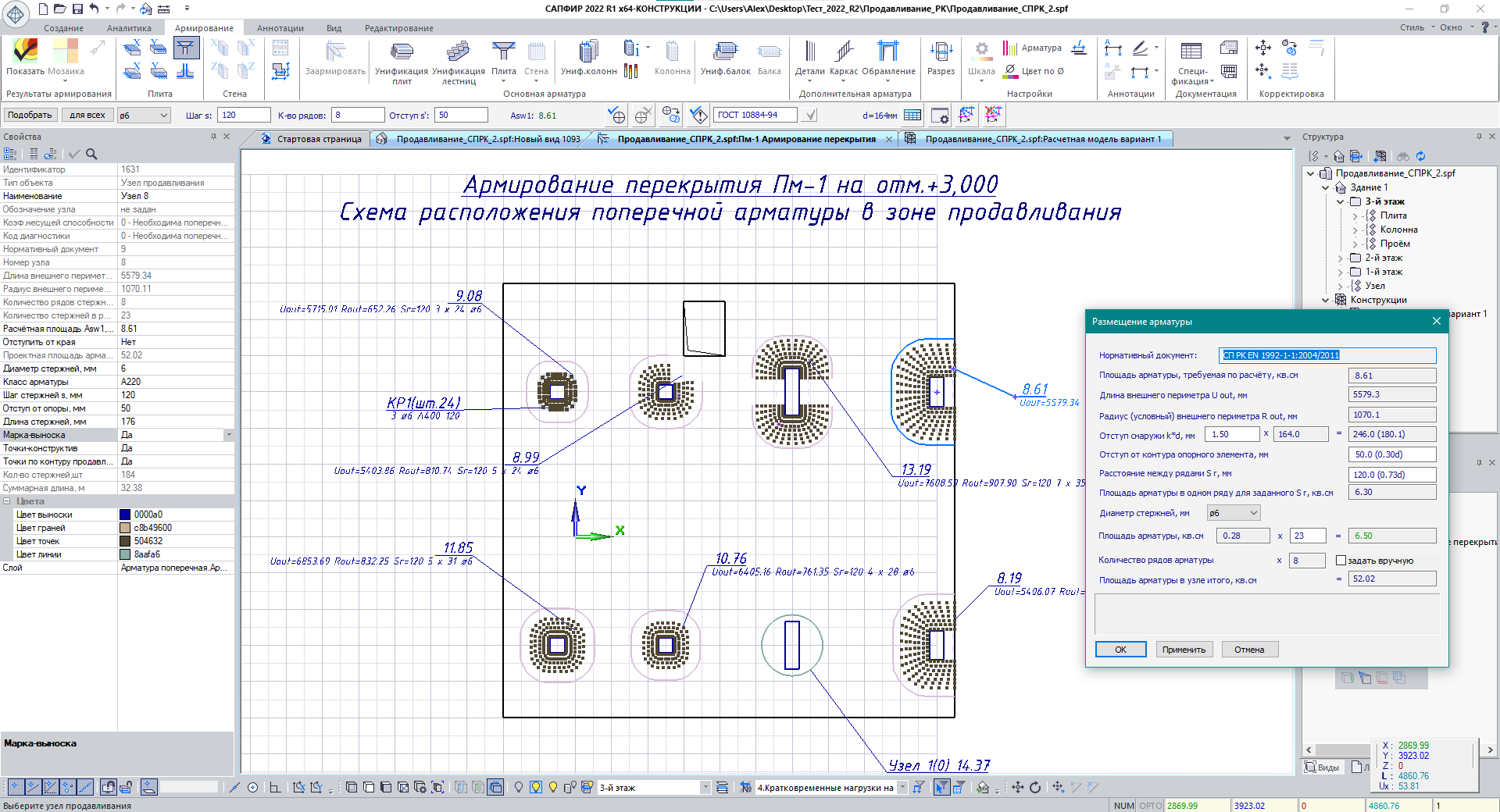Toggle Марка-выноска property dropdown value
Screen dimensions: 1500x812
[228, 435]
